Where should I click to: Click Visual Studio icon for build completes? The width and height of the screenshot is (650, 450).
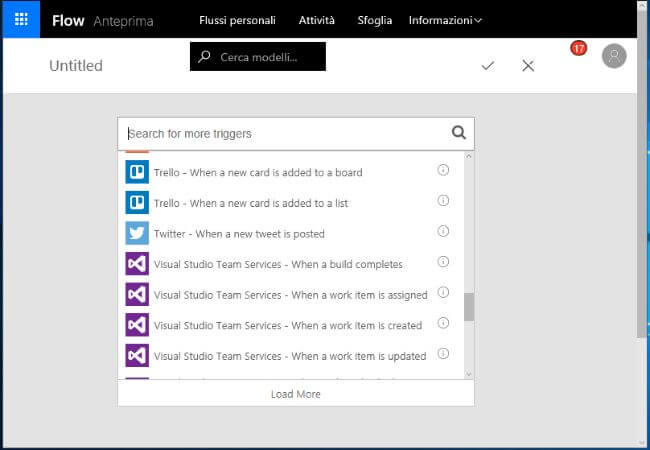coord(137,264)
